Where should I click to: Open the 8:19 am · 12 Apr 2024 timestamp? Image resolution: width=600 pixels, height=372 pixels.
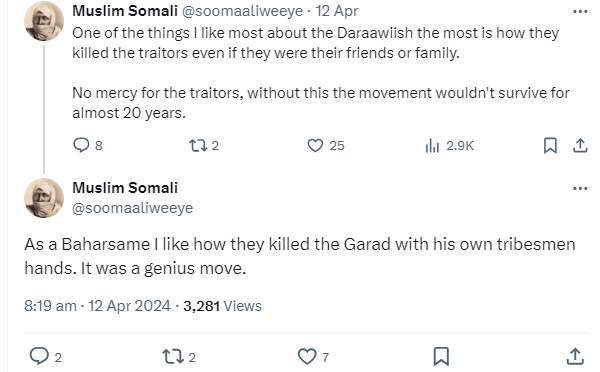click(x=97, y=306)
